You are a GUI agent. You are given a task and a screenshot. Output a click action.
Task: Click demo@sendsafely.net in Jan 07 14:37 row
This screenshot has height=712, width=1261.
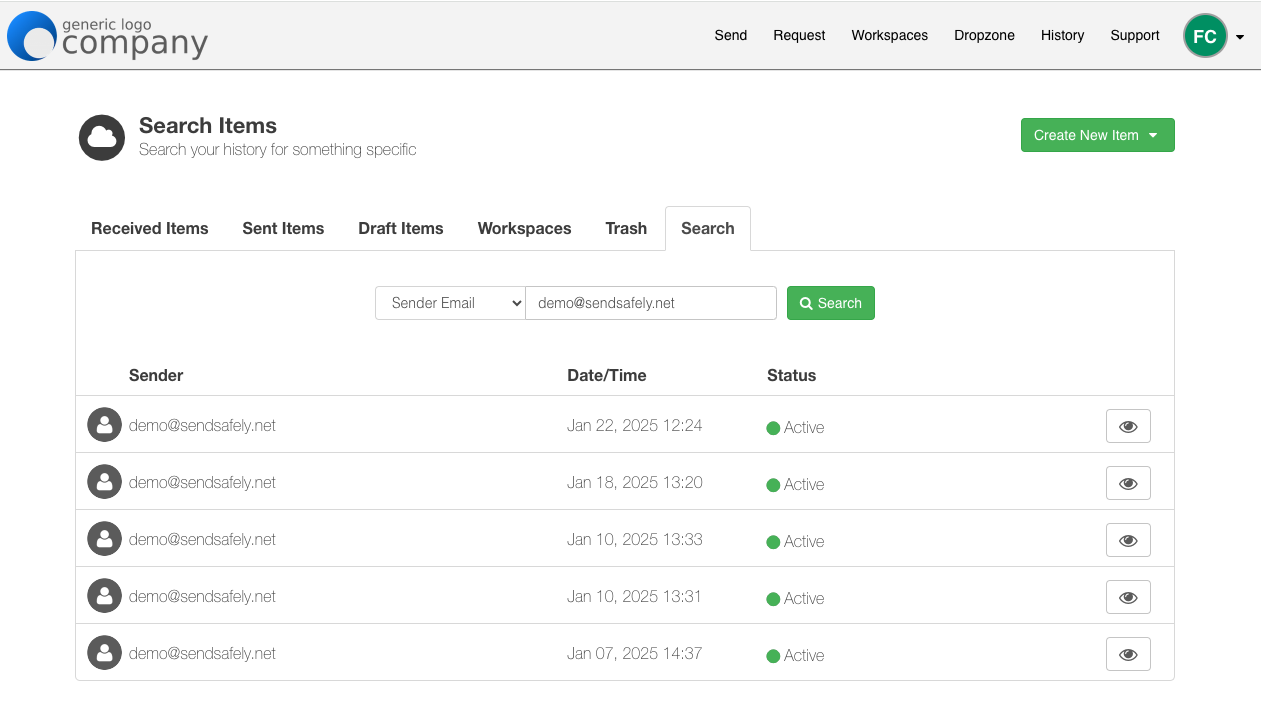pyautogui.click(x=202, y=653)
